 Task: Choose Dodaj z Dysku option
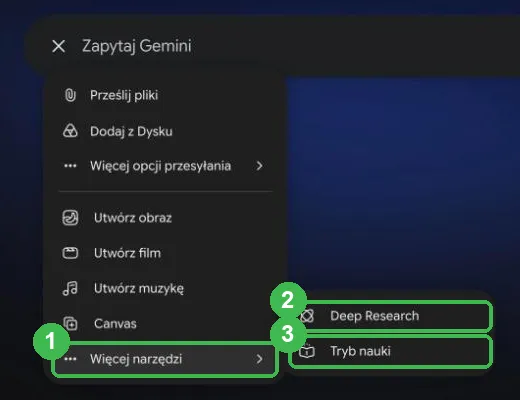[x=165, y=131]
